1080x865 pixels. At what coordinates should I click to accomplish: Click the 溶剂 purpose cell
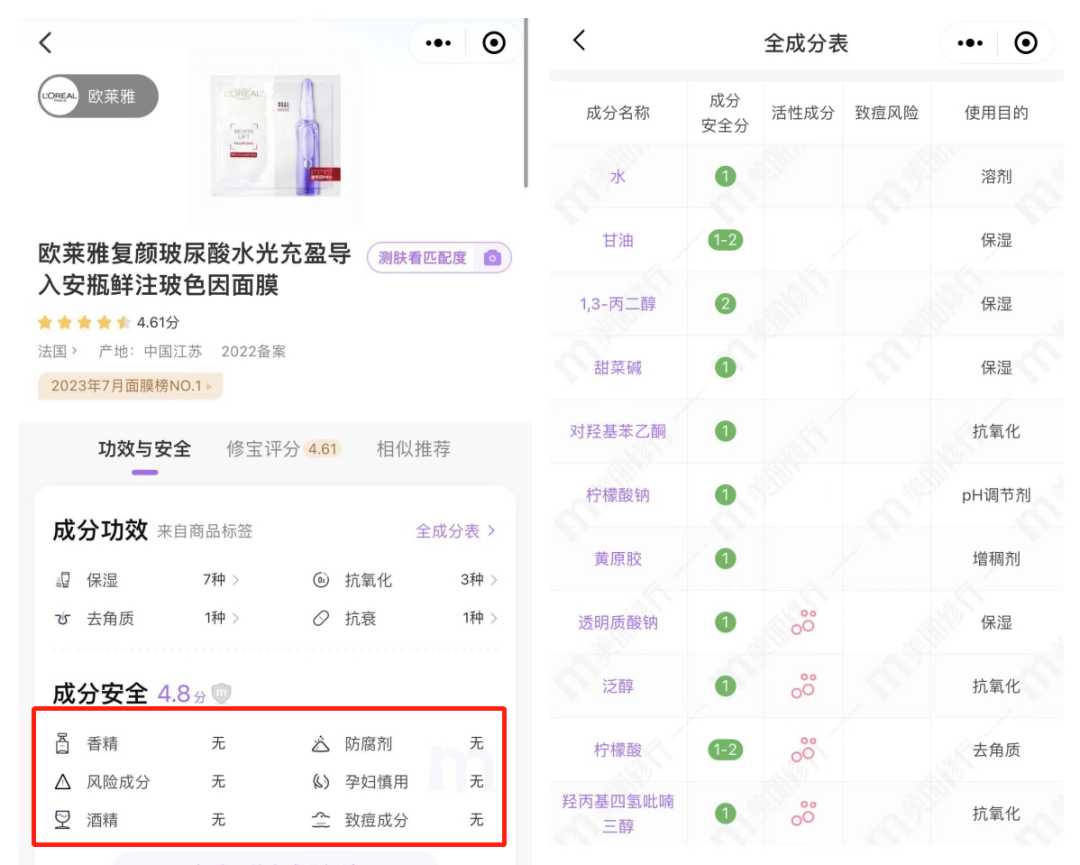pos(996,176)
